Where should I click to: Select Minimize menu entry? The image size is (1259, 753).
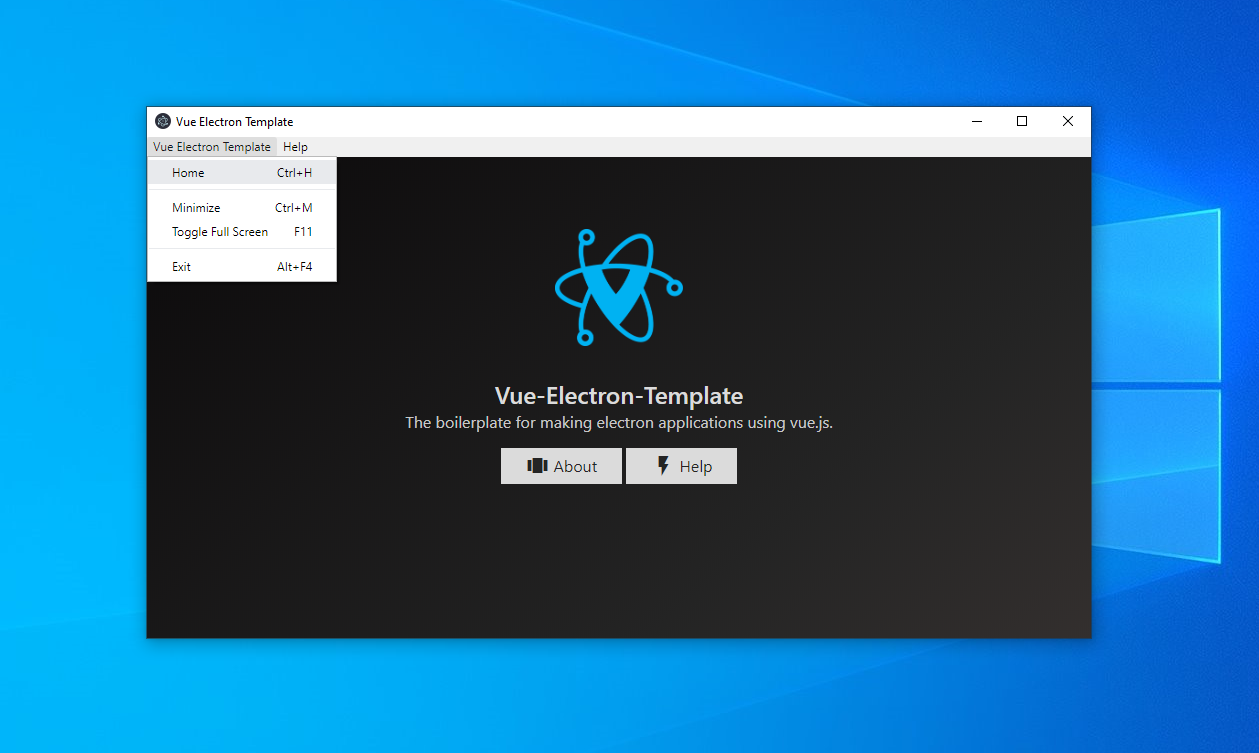(242, 208)
